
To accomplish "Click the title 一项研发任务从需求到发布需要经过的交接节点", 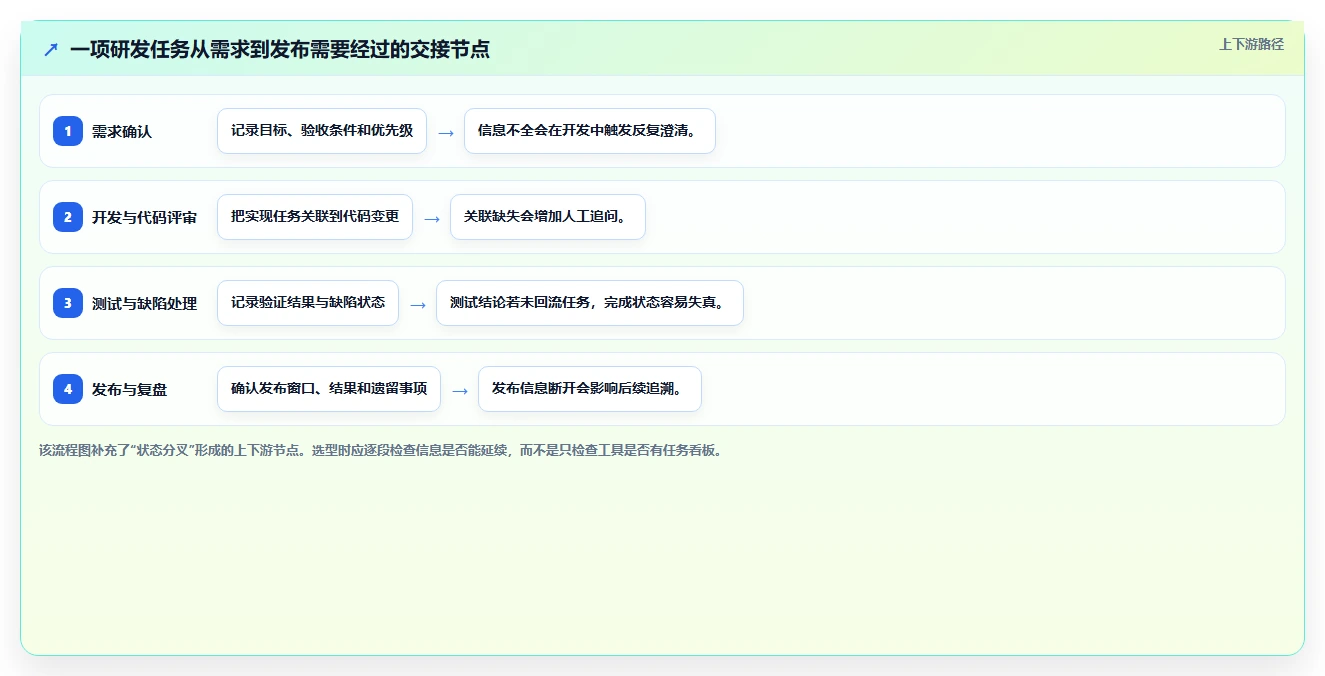I will point(280,49).
